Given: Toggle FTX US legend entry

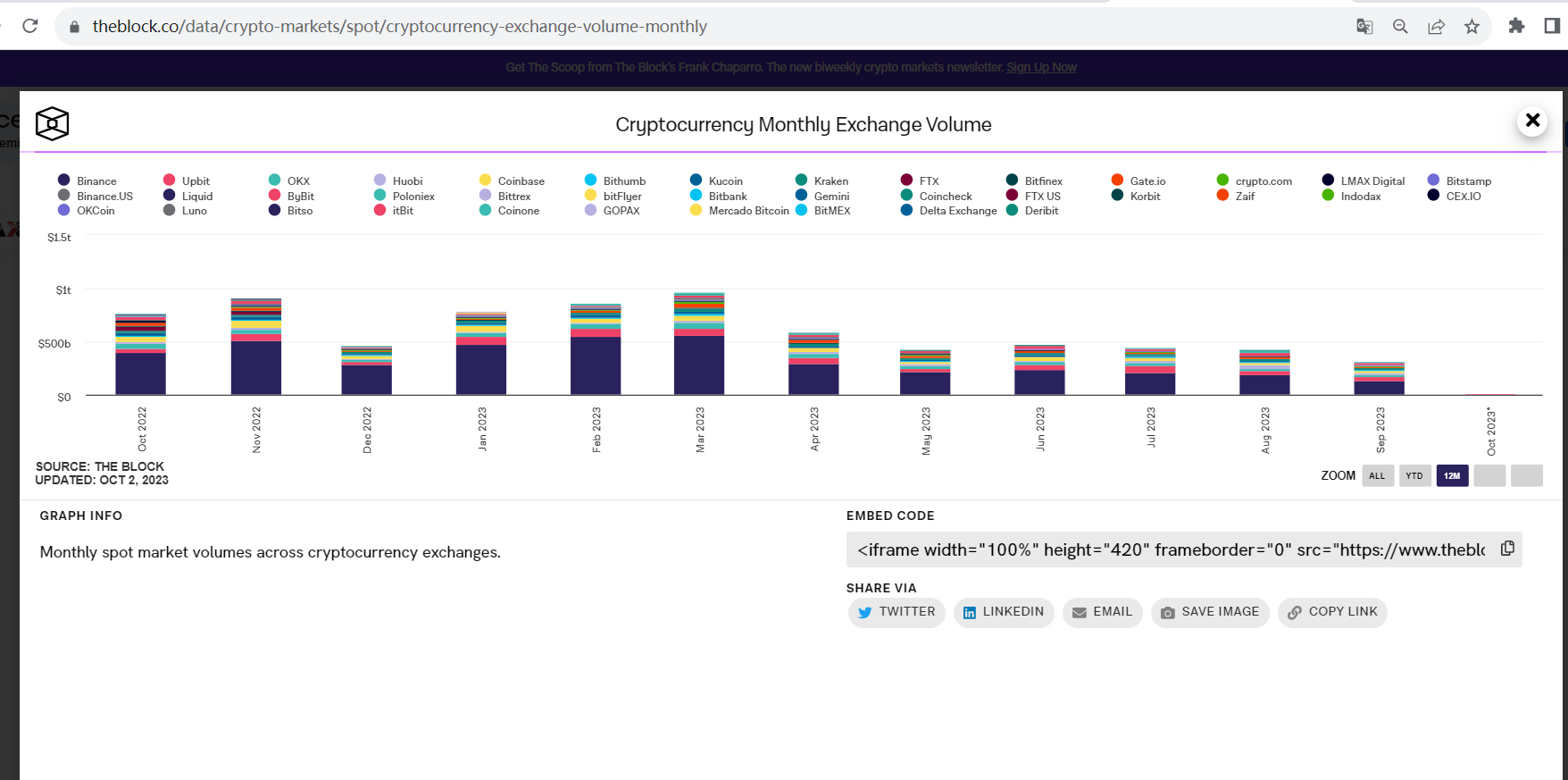Looking at the screenshot, I should click(1033, 196).
